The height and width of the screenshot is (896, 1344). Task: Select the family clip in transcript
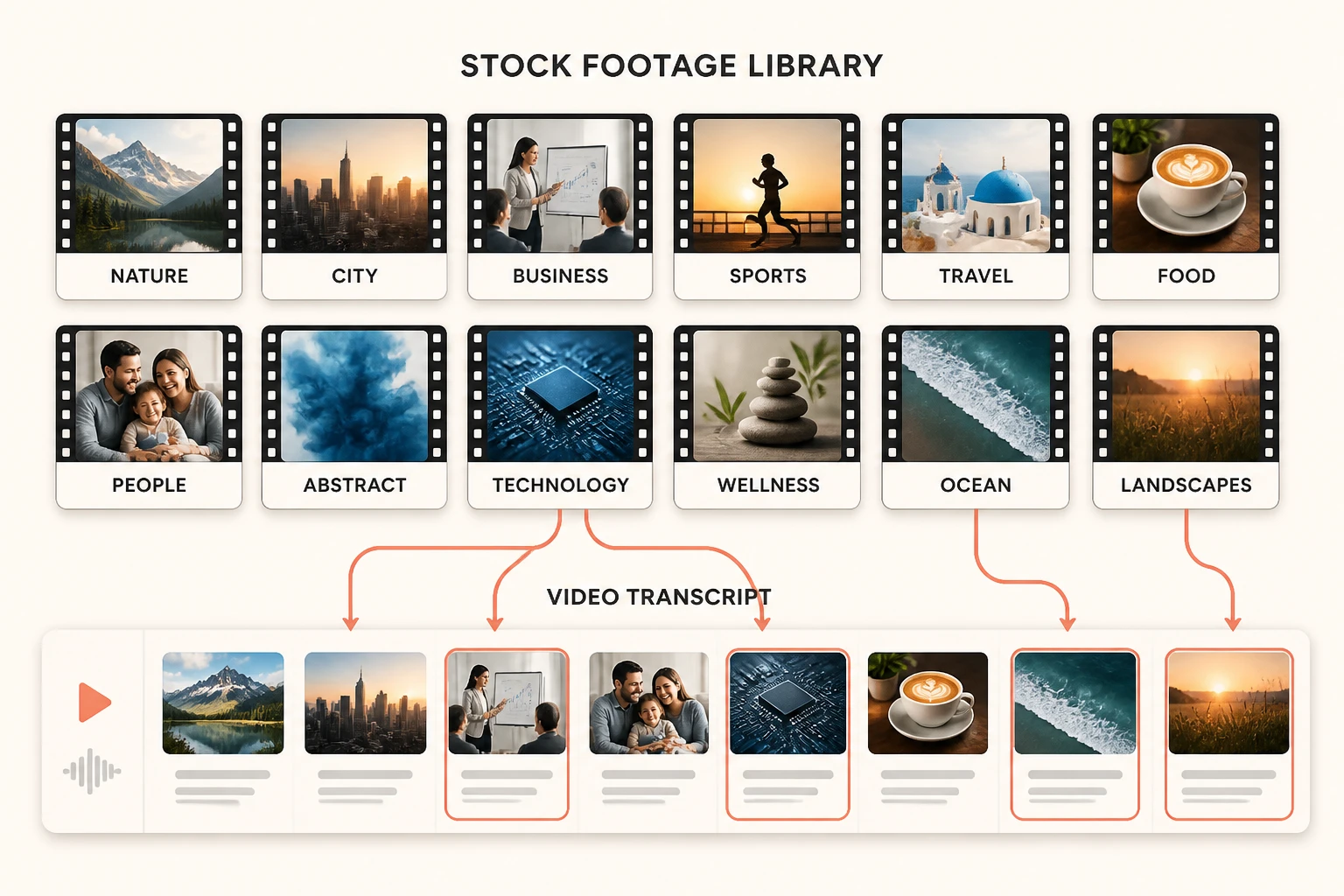[648, 703]
